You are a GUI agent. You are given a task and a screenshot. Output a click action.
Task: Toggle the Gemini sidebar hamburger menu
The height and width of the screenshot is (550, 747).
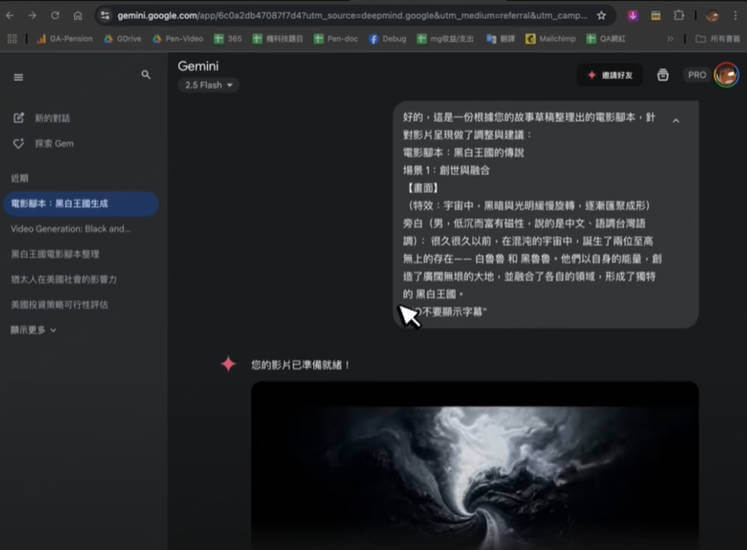(x=18, y=77)
